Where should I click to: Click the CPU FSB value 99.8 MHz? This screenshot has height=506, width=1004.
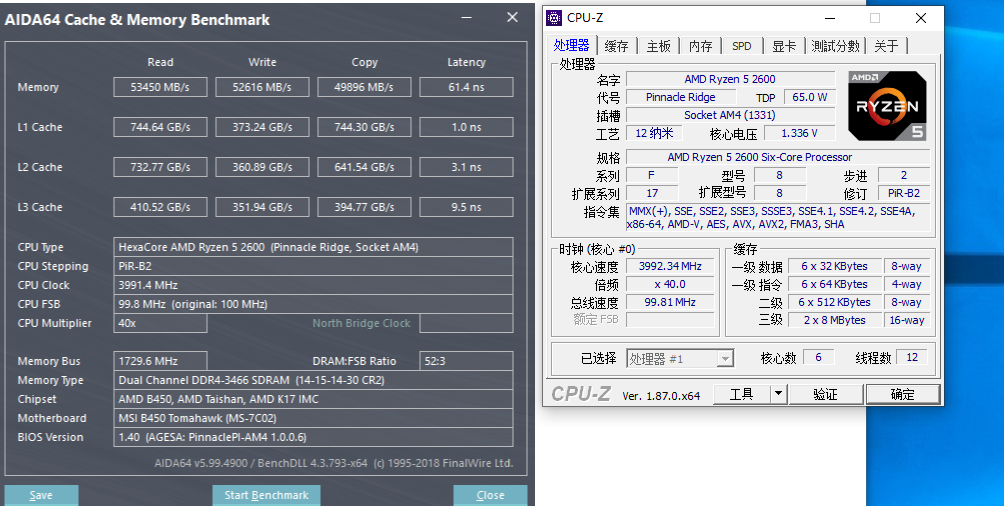click(x=313, y=304)
